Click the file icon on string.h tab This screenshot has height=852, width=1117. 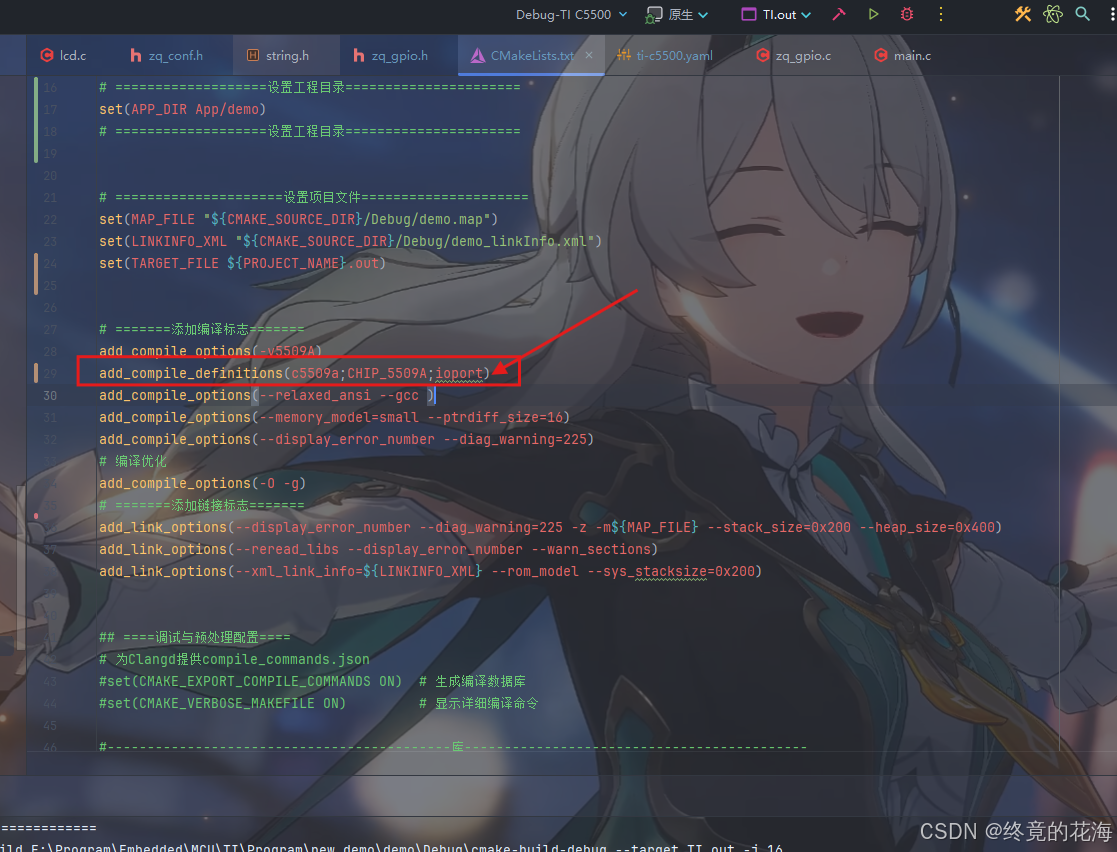pos(253,56)
